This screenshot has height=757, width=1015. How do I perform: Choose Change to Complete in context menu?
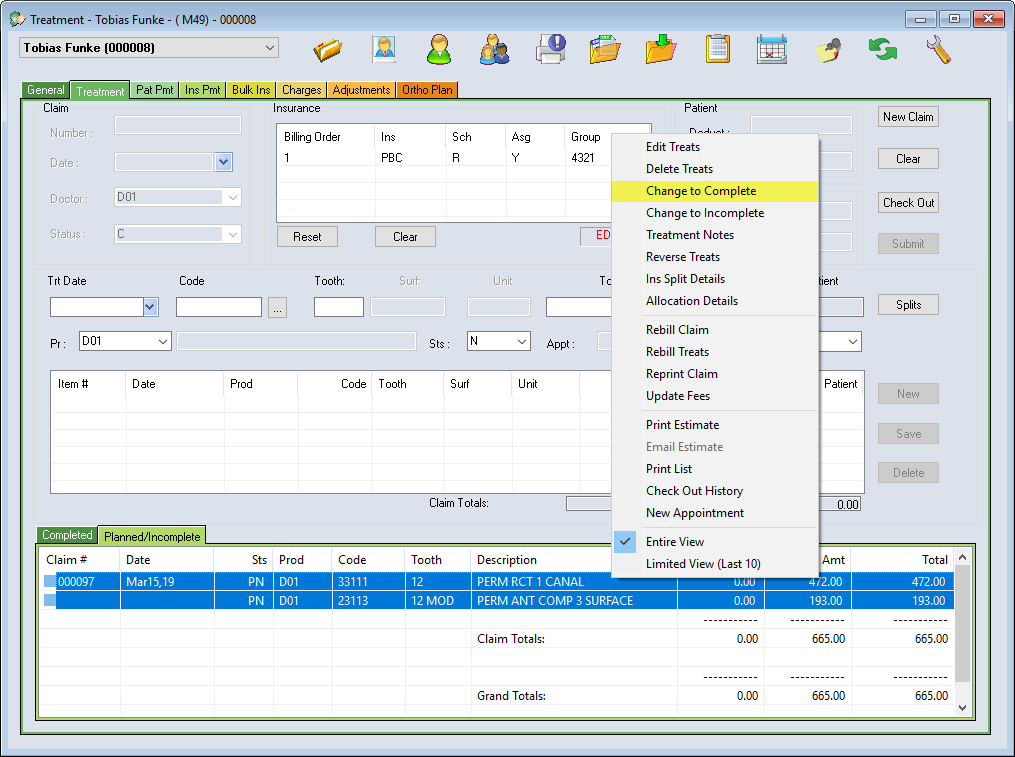[700, 191]
